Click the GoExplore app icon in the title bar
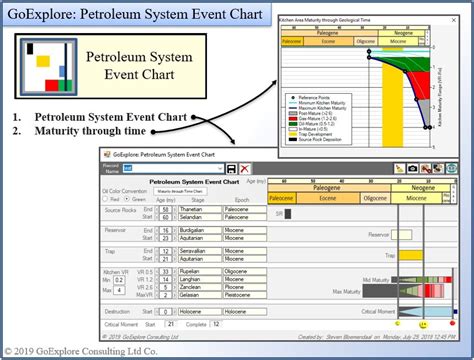This screenshot has height=360, width=474. pyautogui.click(x=107, y=154)
